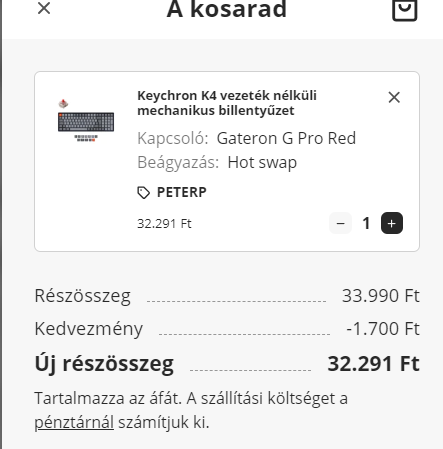
Task: Open the Keychron K4 keyboard thumbnail
Action: pyautogui.click(x=86, y=120)
